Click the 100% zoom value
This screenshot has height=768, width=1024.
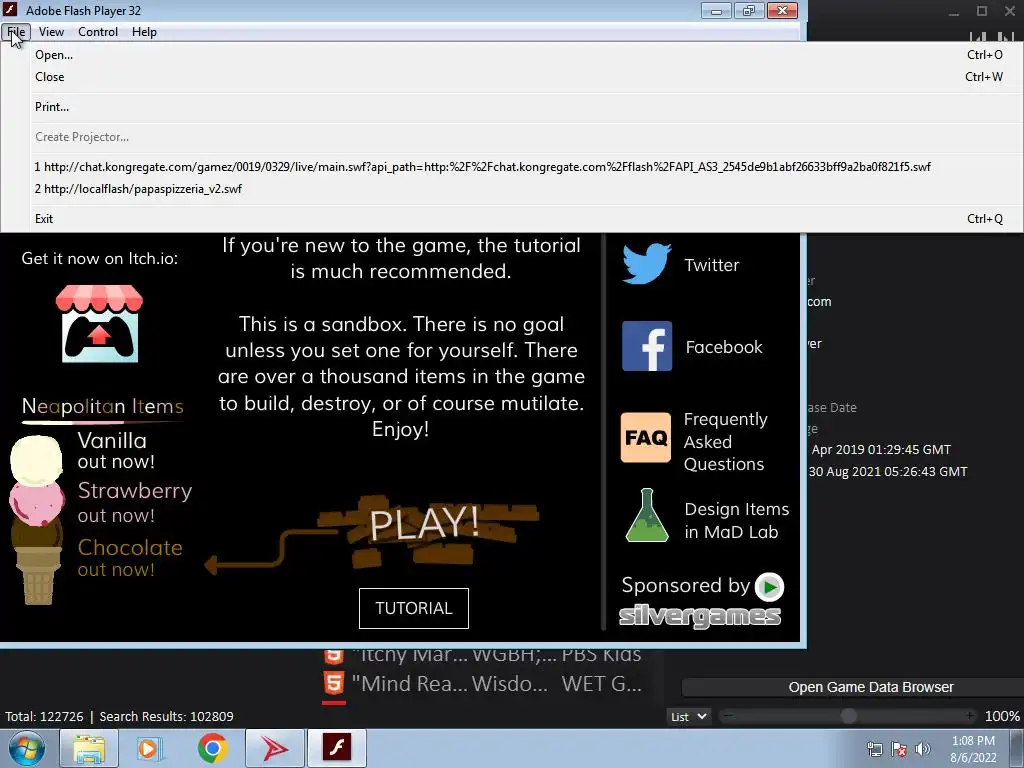pos(1002,716)
